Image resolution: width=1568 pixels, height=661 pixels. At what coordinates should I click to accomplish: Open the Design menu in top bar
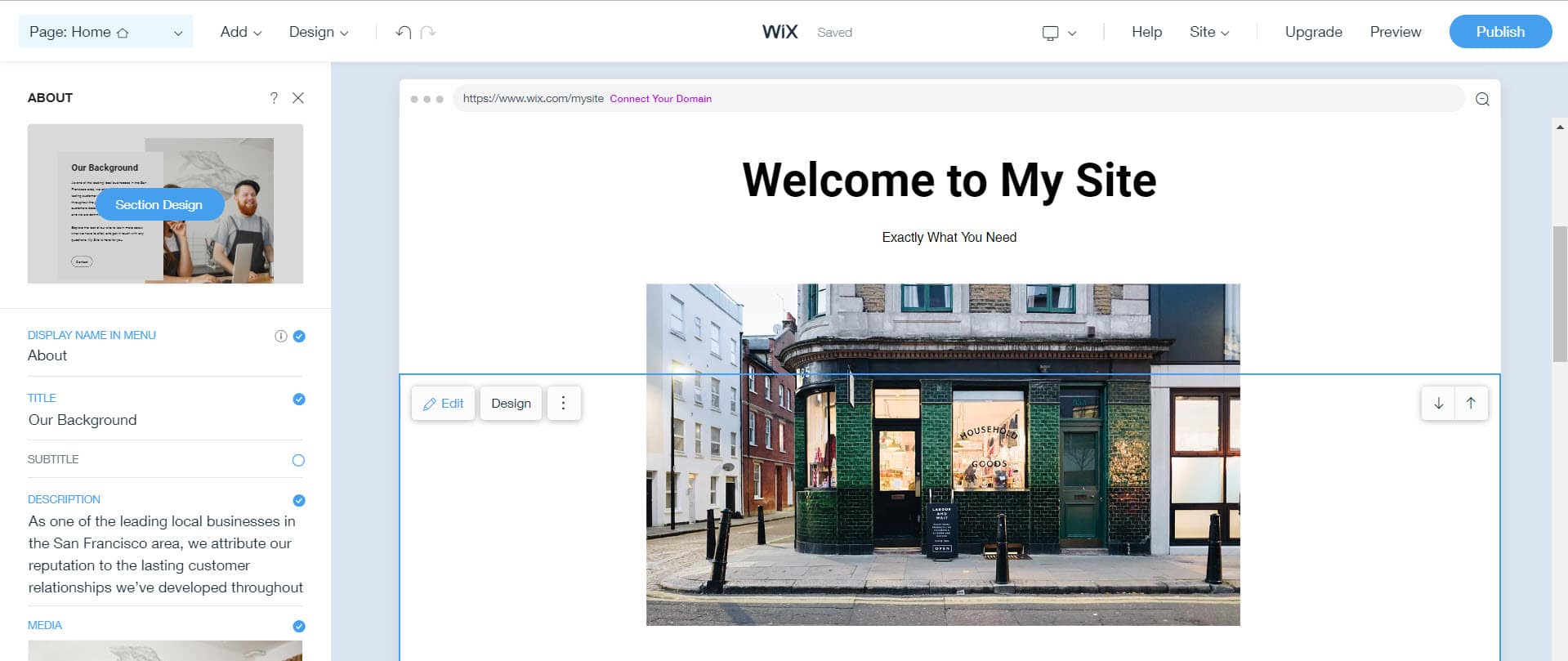318,32
